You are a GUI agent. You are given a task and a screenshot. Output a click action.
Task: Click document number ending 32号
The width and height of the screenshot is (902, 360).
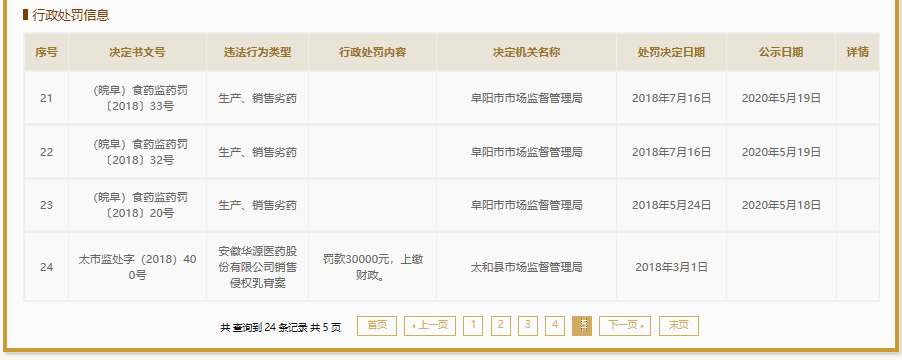[x=140, y=152]
